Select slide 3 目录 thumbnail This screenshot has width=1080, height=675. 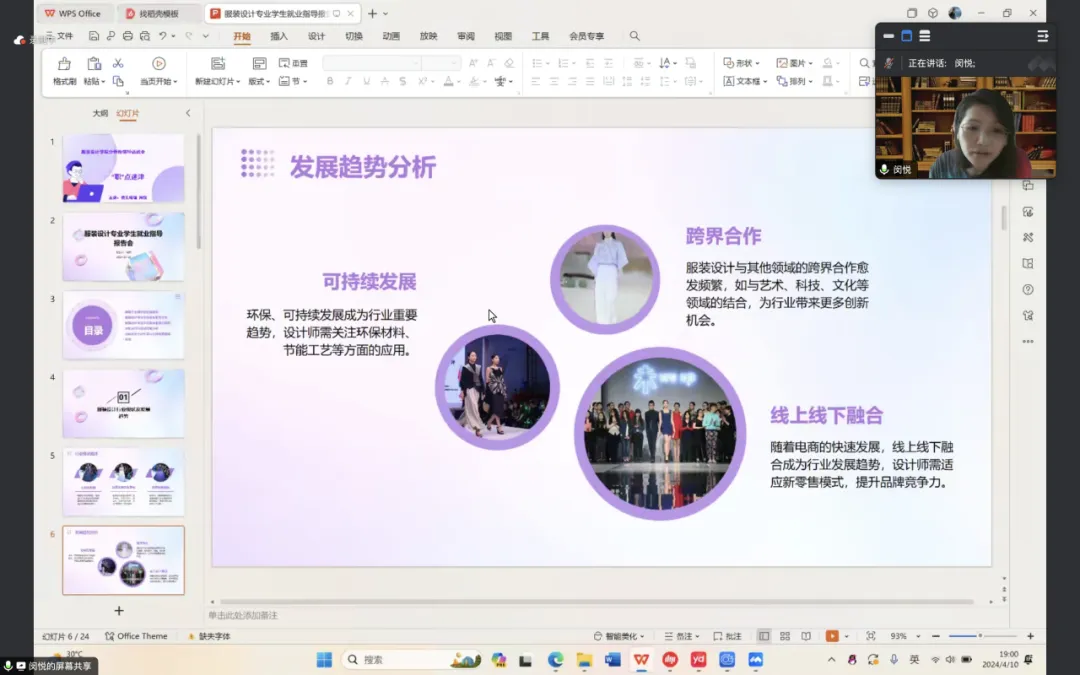[x=124, y=325]
